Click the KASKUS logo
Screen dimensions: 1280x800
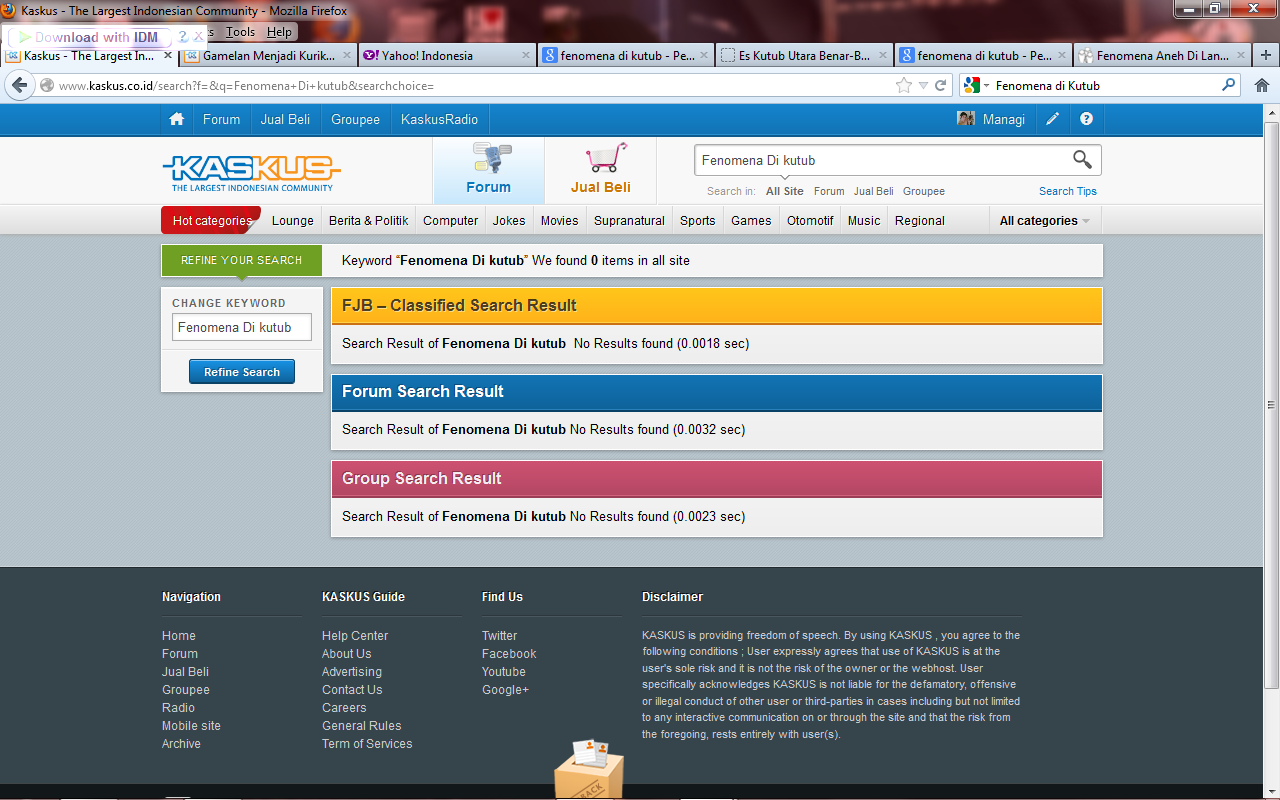[x=251, y=172]
